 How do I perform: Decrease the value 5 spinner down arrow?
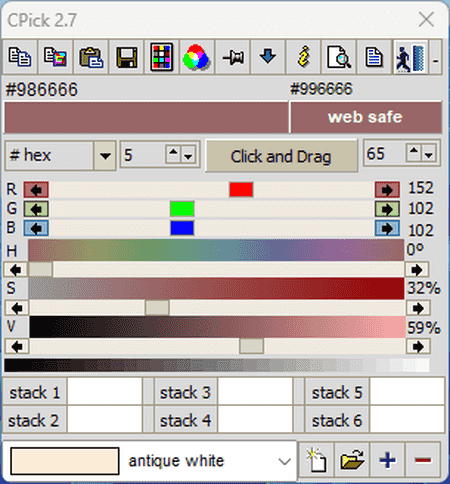pos(189,154)
